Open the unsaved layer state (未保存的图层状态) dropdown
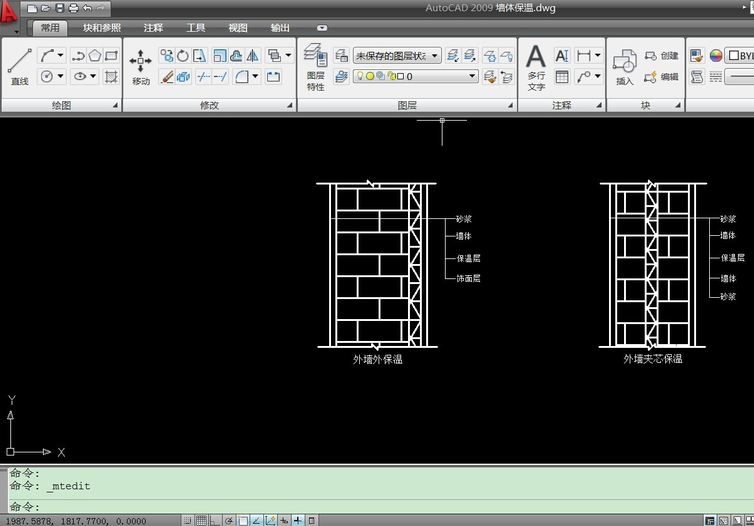 [397, 56]
